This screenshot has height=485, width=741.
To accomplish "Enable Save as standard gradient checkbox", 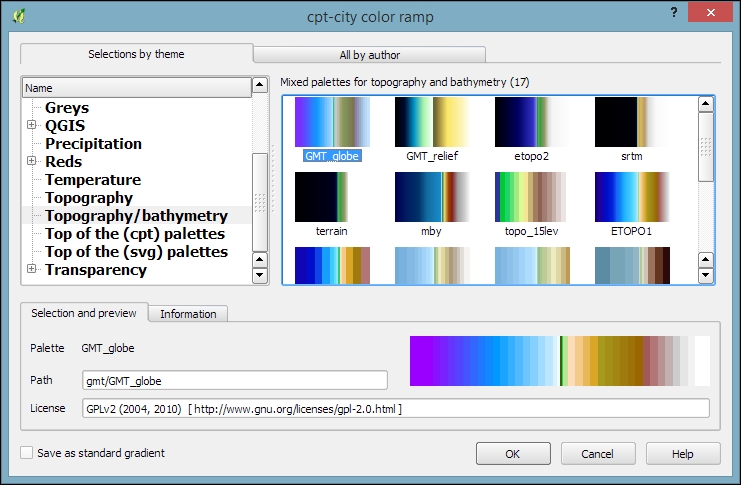I will click(x=27, y=453).
